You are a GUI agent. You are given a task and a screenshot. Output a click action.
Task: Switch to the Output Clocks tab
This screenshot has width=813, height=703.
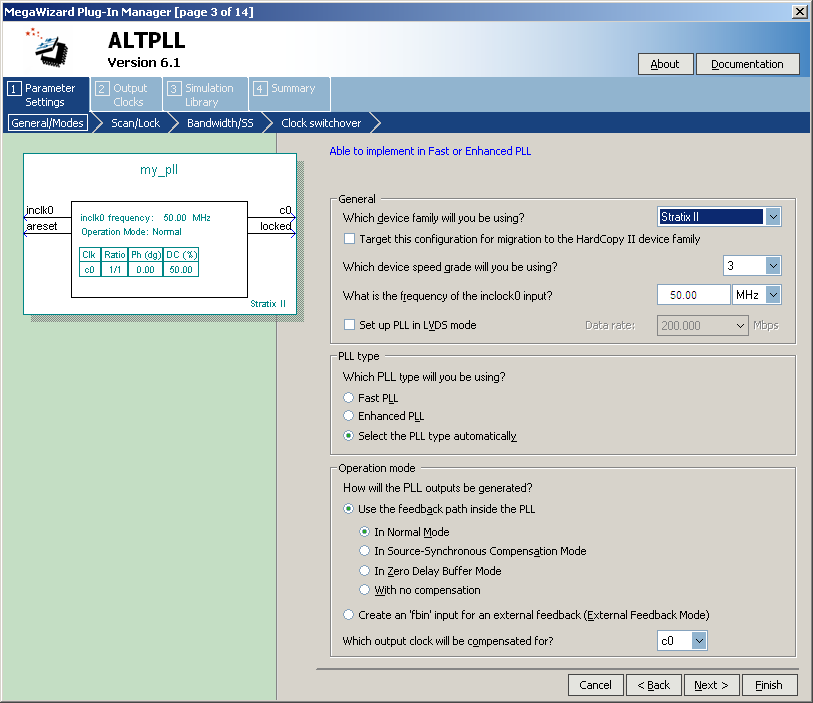point(127,94)
